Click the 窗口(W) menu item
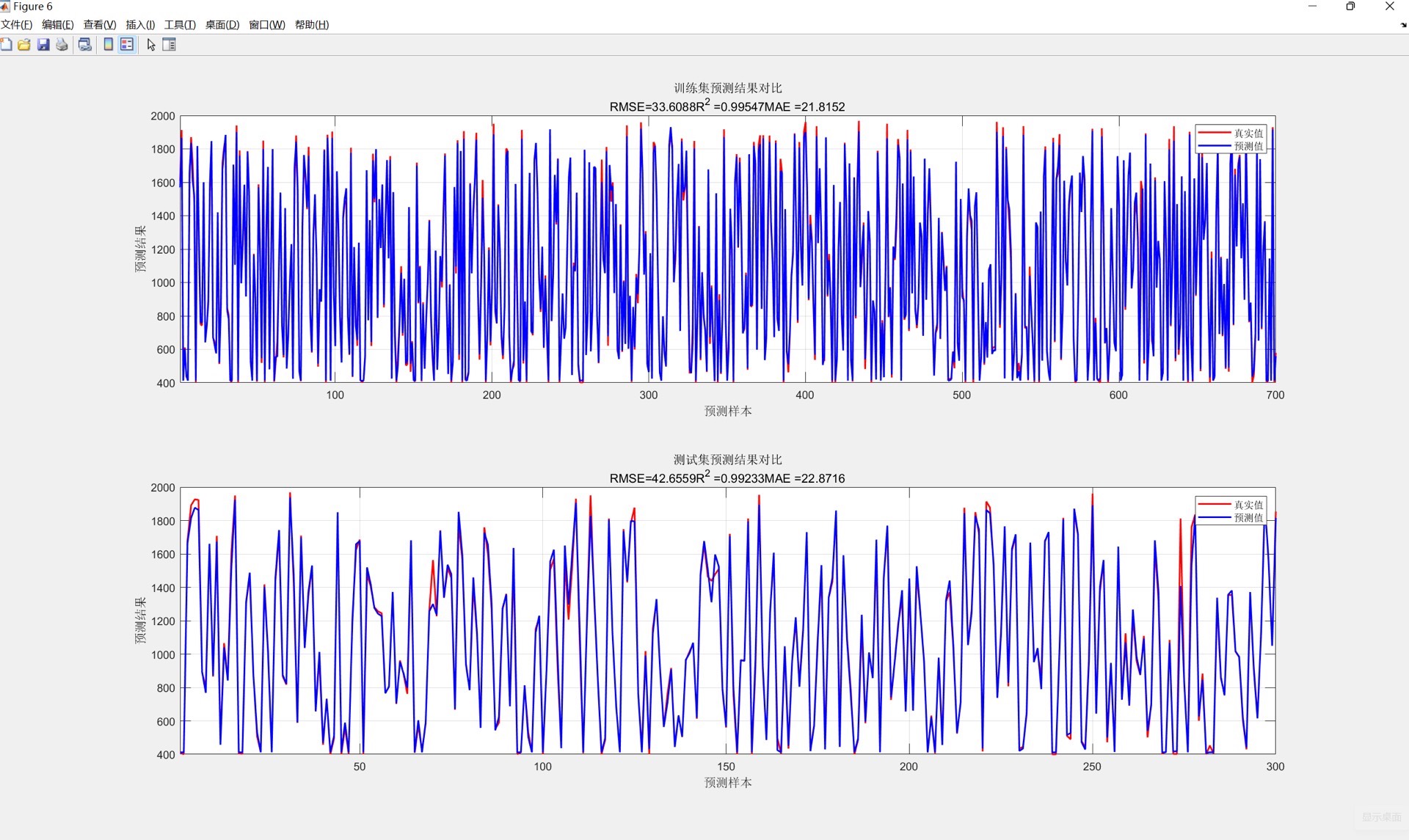Viewport: 1409px width, 840px height. coord(266,25)
